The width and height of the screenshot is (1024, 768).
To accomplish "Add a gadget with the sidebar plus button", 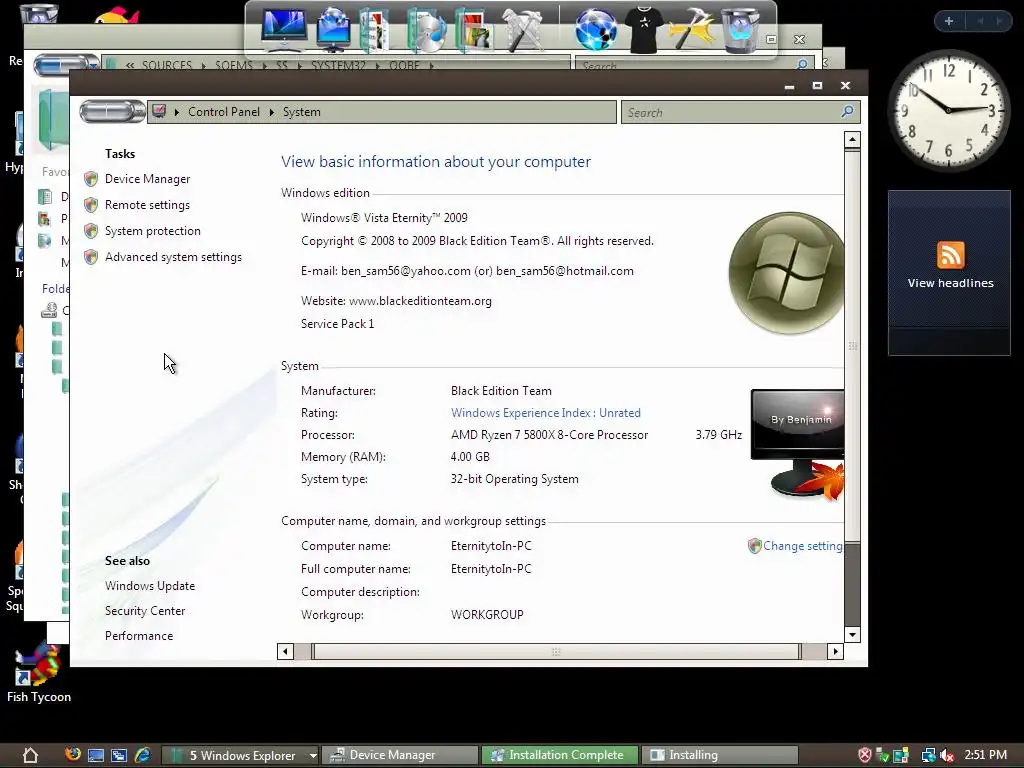I will click(x=949, y=21).
